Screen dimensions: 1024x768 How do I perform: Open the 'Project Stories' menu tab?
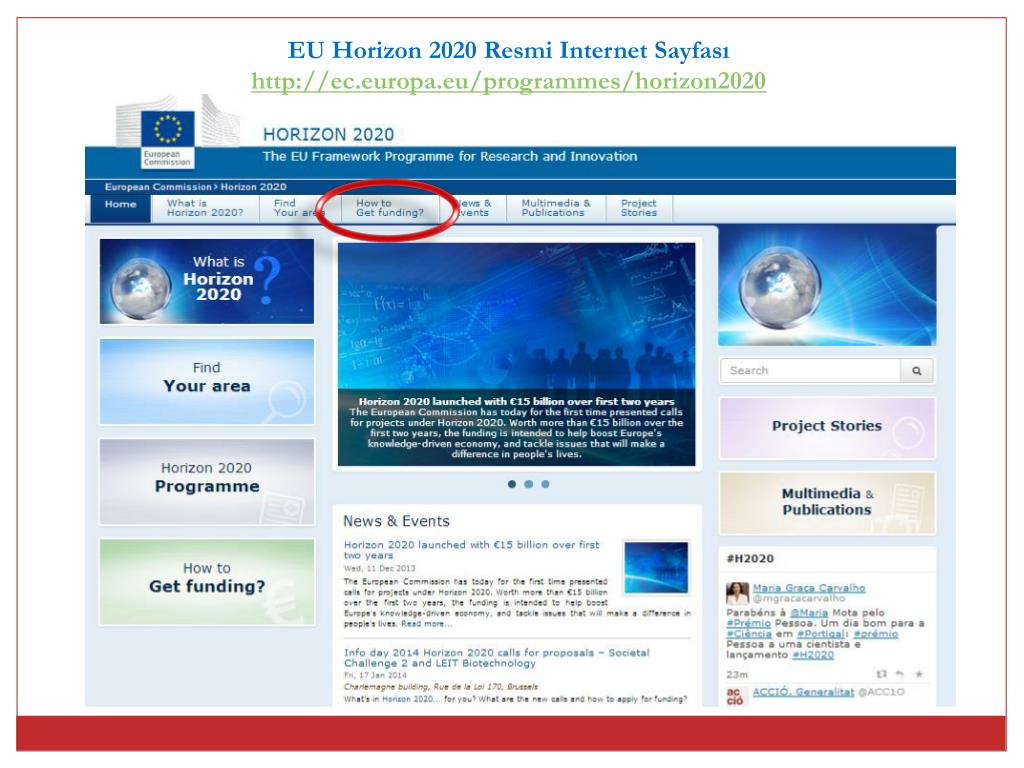[639, 208]
